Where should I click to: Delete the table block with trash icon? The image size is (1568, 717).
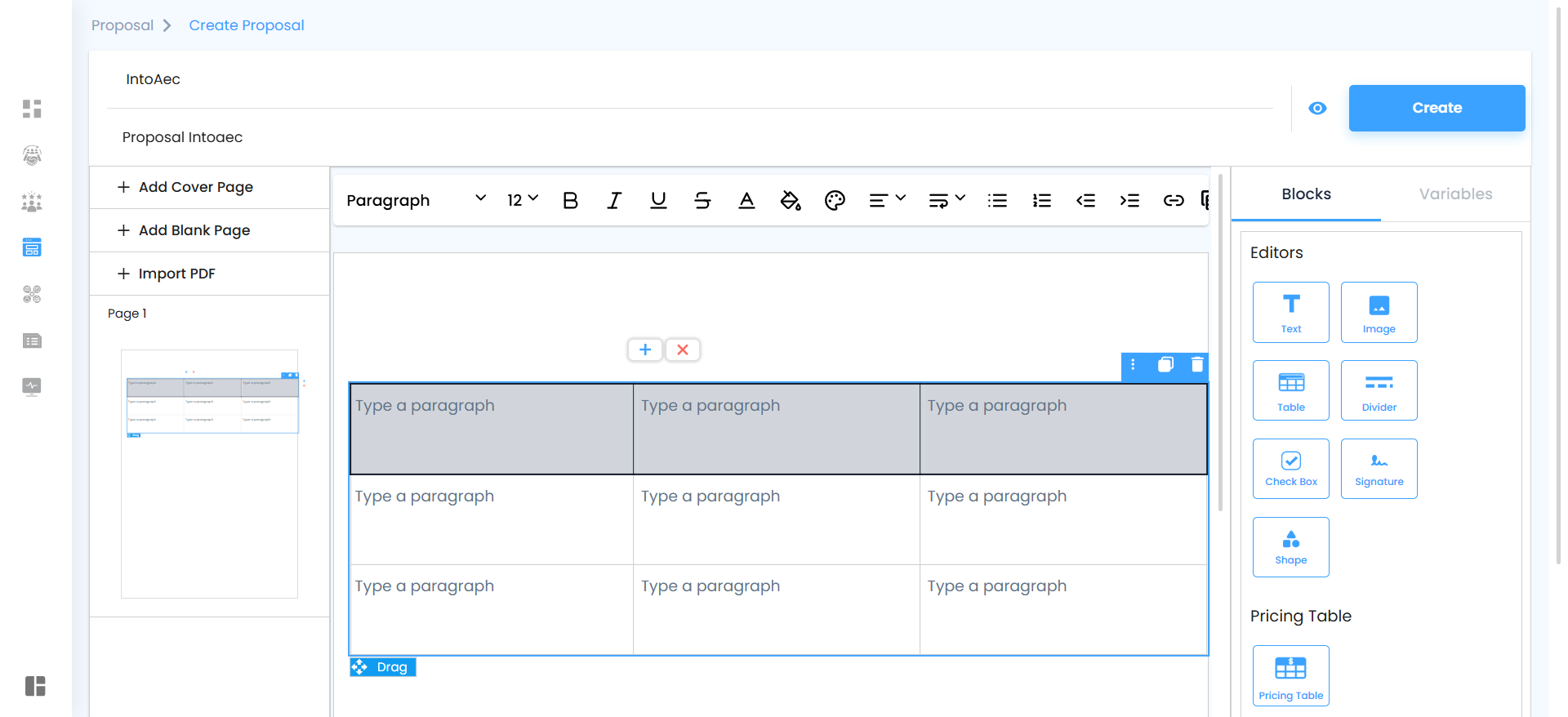coord(1197,364)
